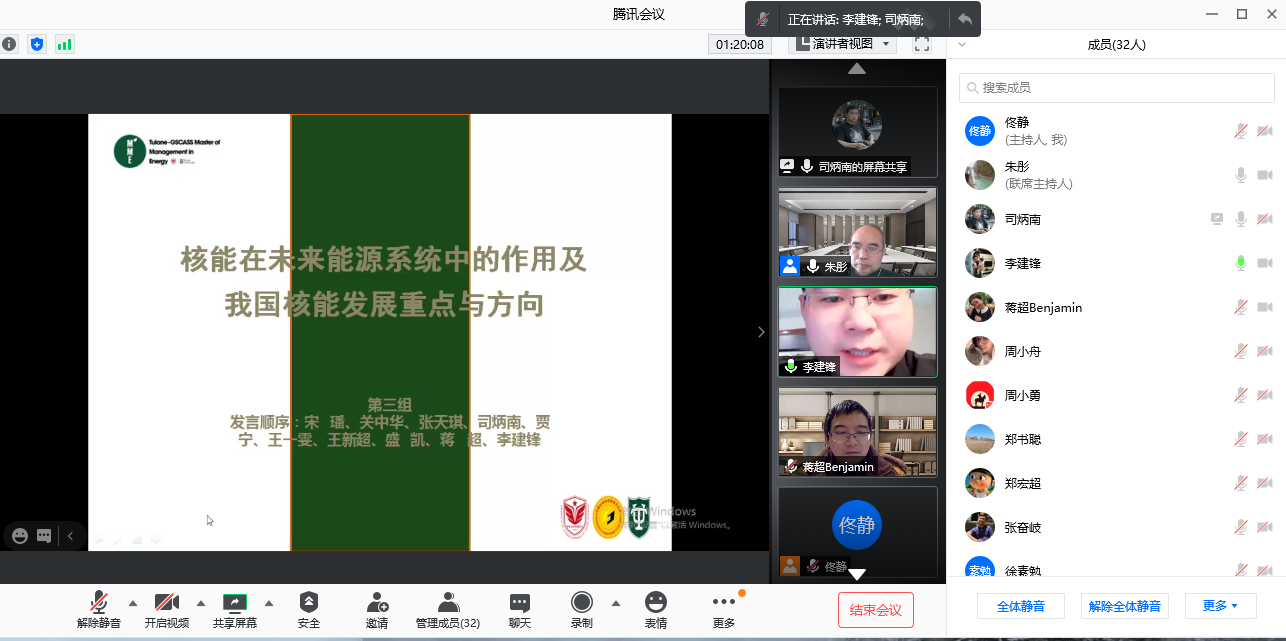Click the red 结束会议 button
1286x641 pixels.
click(x=875, y=610)
